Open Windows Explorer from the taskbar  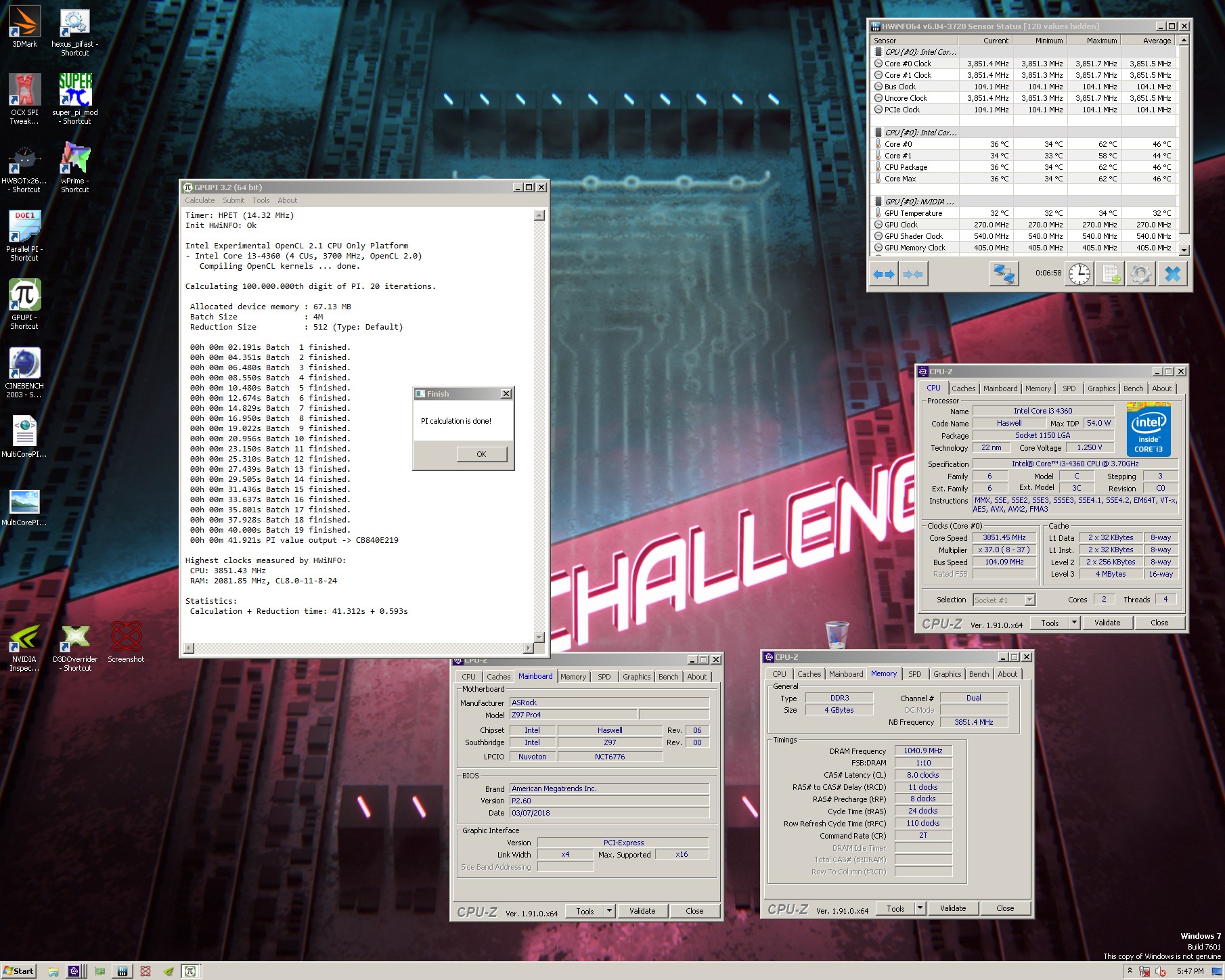[53, 971]
